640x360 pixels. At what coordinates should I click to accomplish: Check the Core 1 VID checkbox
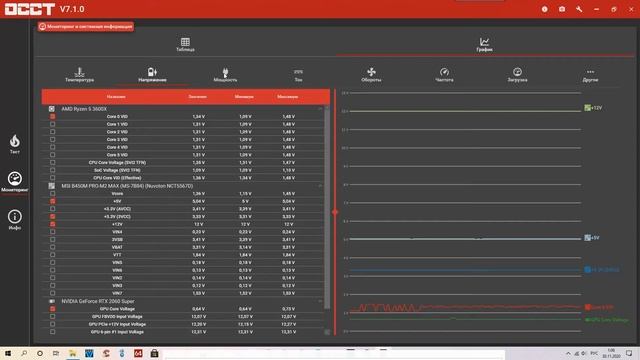tap(52, 124)
